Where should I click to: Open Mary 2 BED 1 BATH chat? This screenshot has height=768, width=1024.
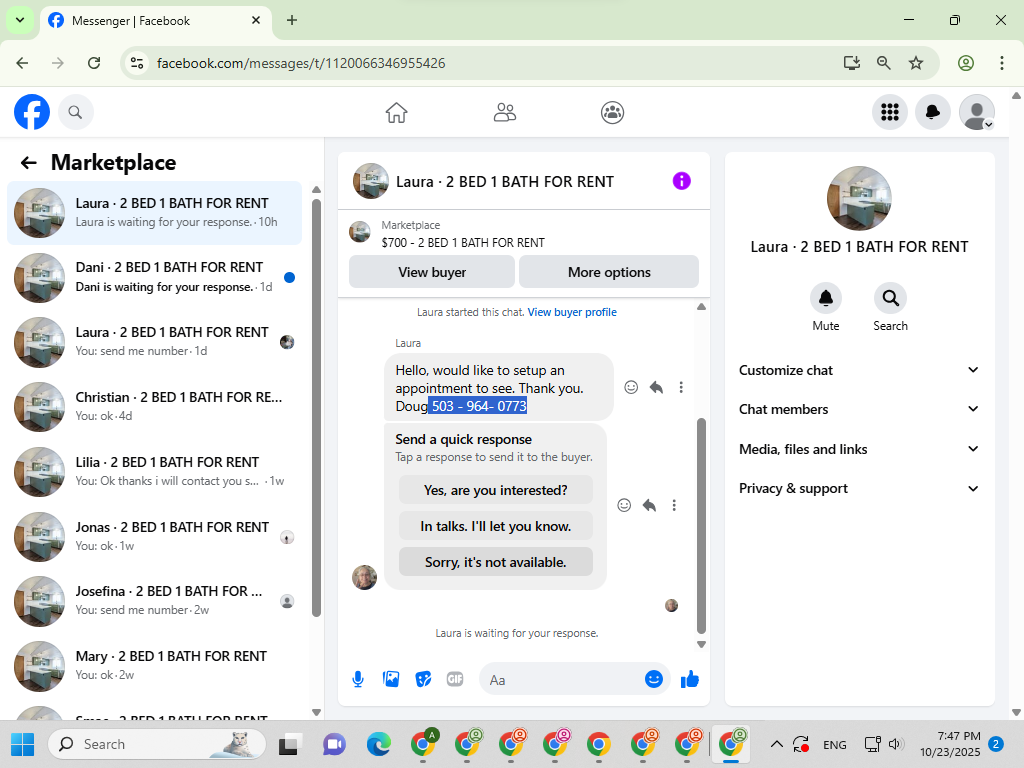pos(154,665)
